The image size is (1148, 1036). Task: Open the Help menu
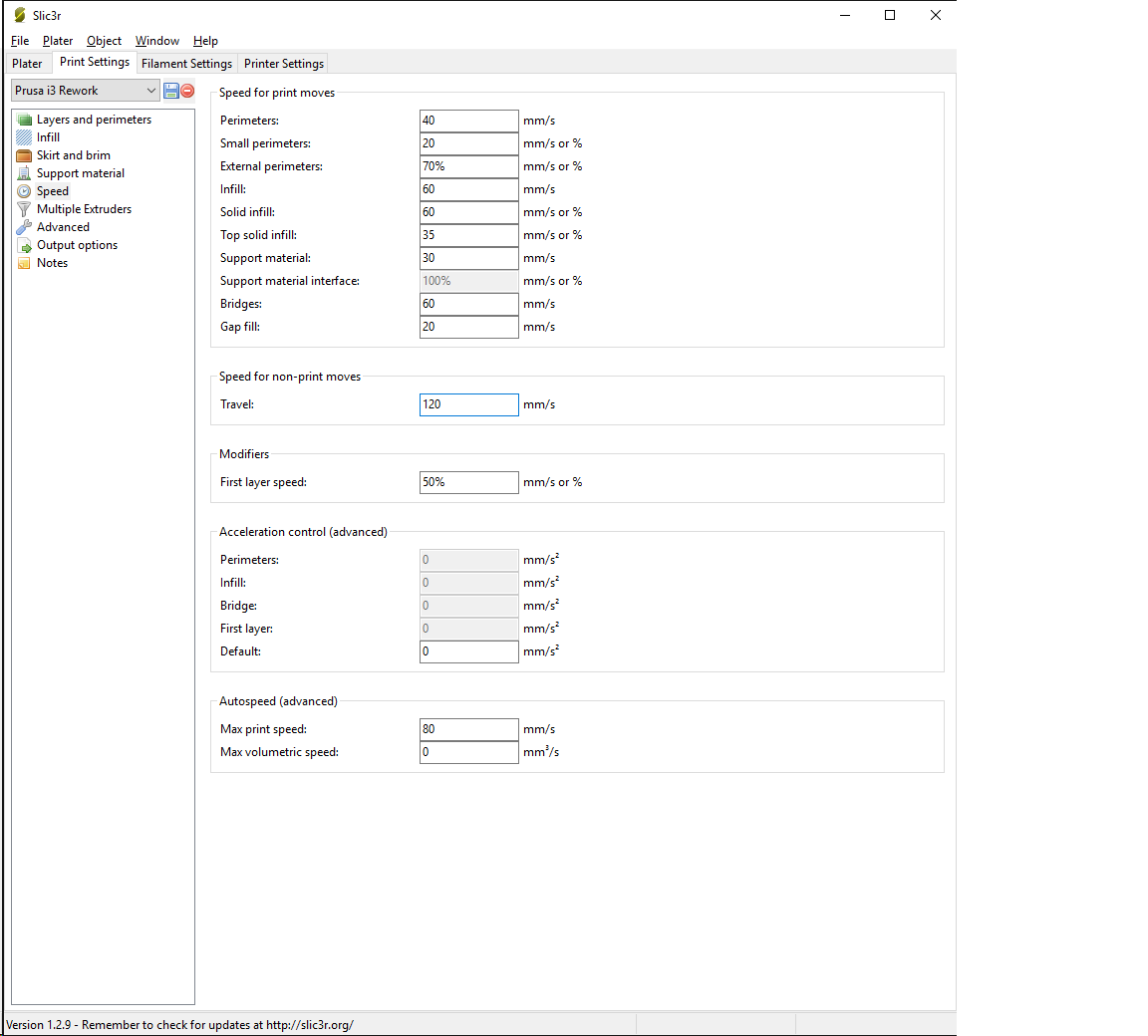coord(205,41)
